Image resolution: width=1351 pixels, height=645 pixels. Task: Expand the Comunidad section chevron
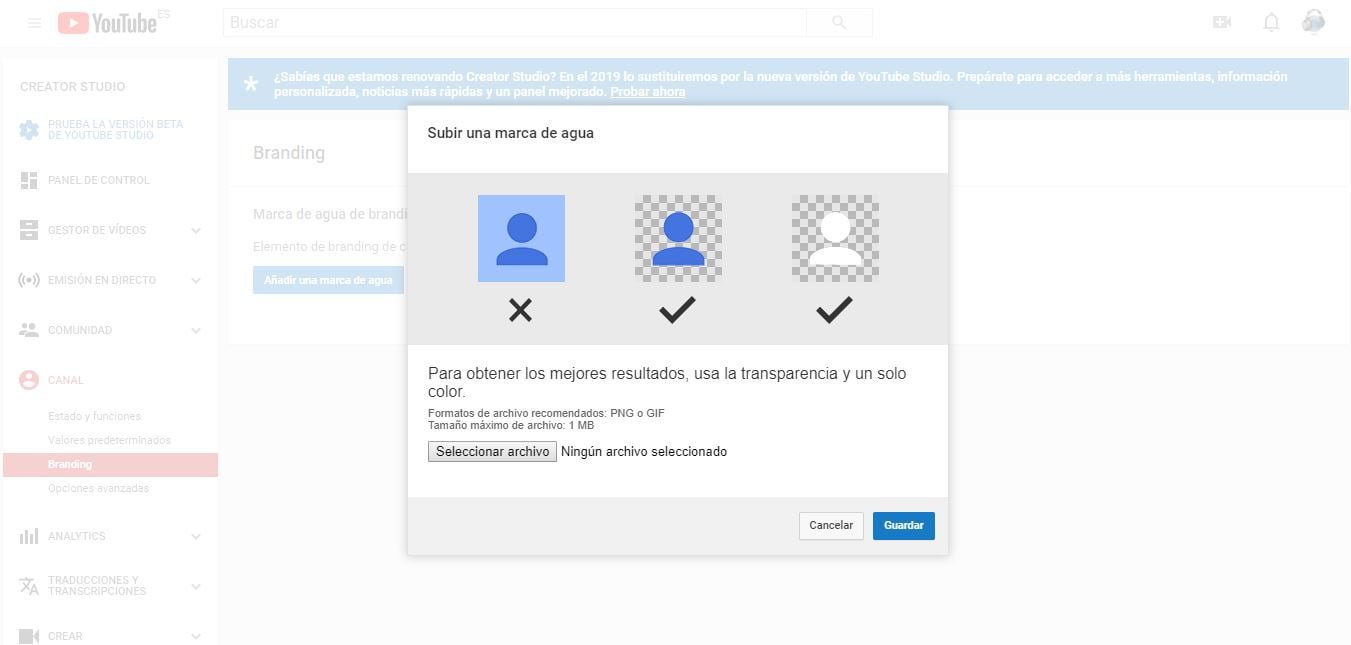[x=196, y=331]
